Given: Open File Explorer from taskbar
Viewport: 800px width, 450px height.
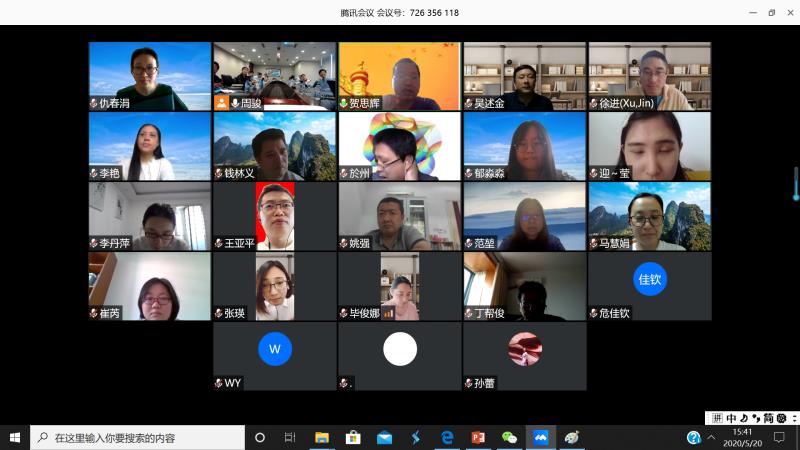Looking at the screenshot, I should [x=322, y=438].
